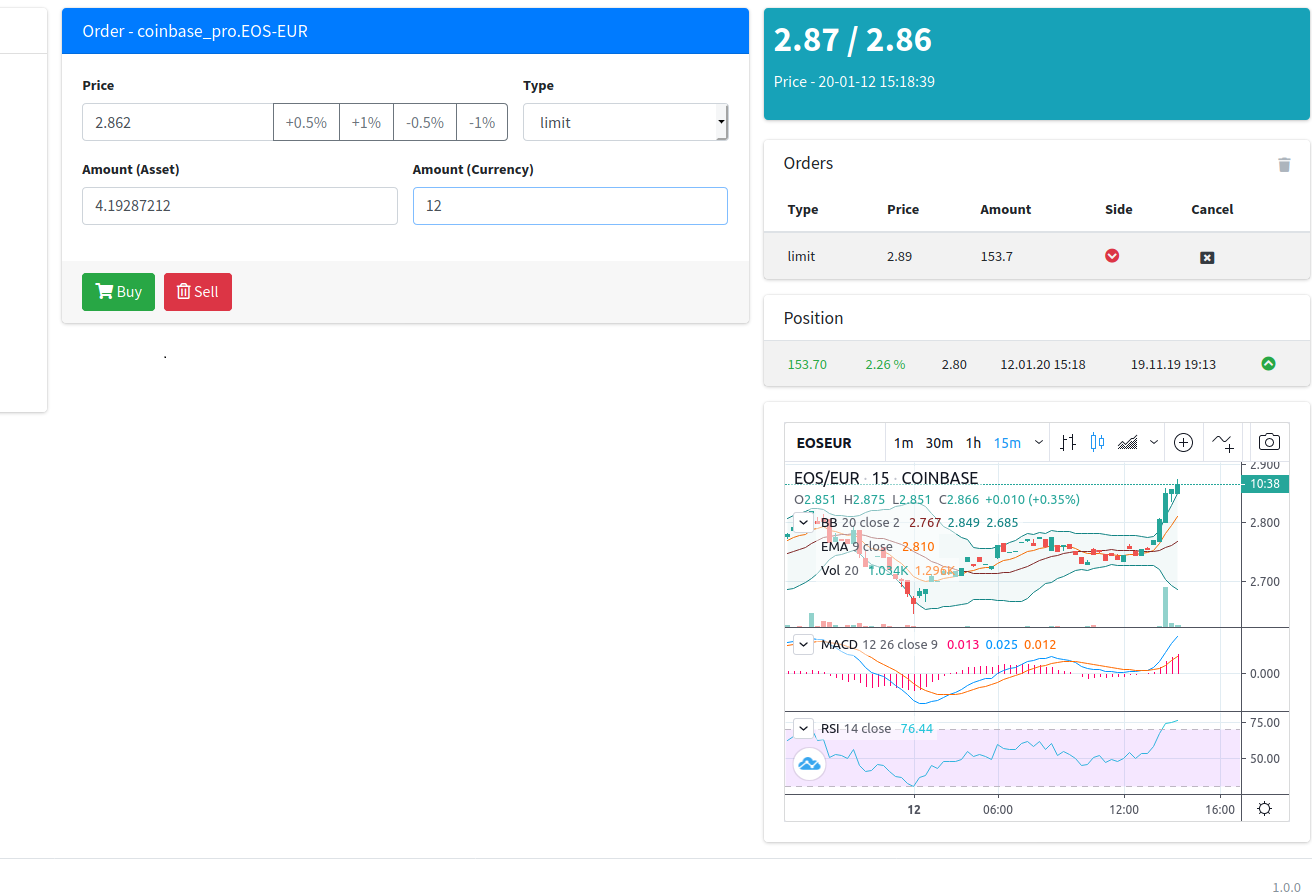Click the green Buy button
Viewport: 1312px width, 895px height.
pyautogui.click(x=118, y=292)
